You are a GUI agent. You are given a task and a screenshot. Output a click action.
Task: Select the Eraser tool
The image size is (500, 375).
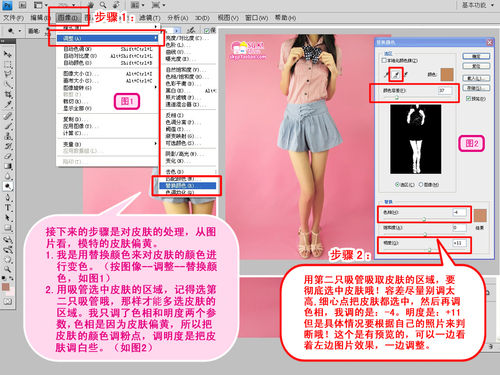pyautogui.click(x=7, y=156)
